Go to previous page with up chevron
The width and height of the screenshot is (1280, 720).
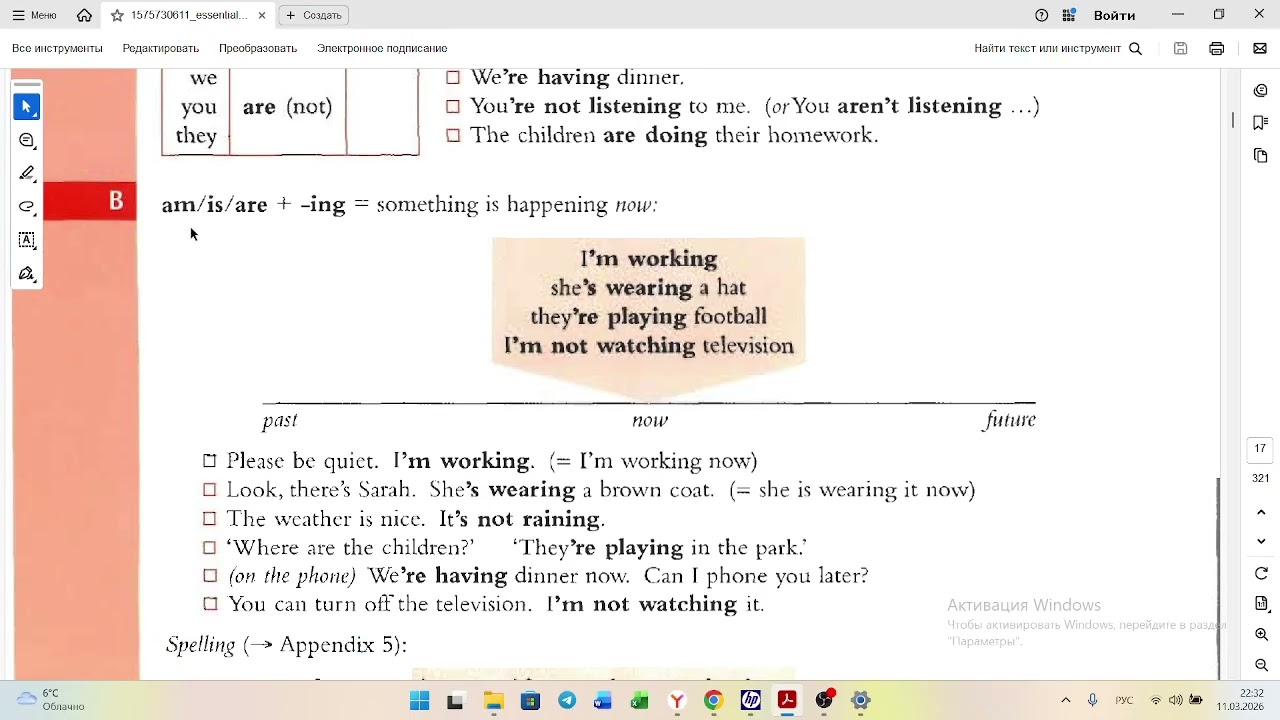click(x=1261, y=512)
